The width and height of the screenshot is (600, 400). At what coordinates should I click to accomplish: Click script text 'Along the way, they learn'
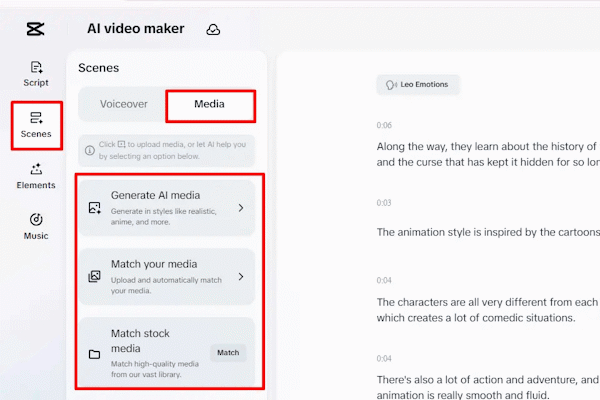(488, 154)
